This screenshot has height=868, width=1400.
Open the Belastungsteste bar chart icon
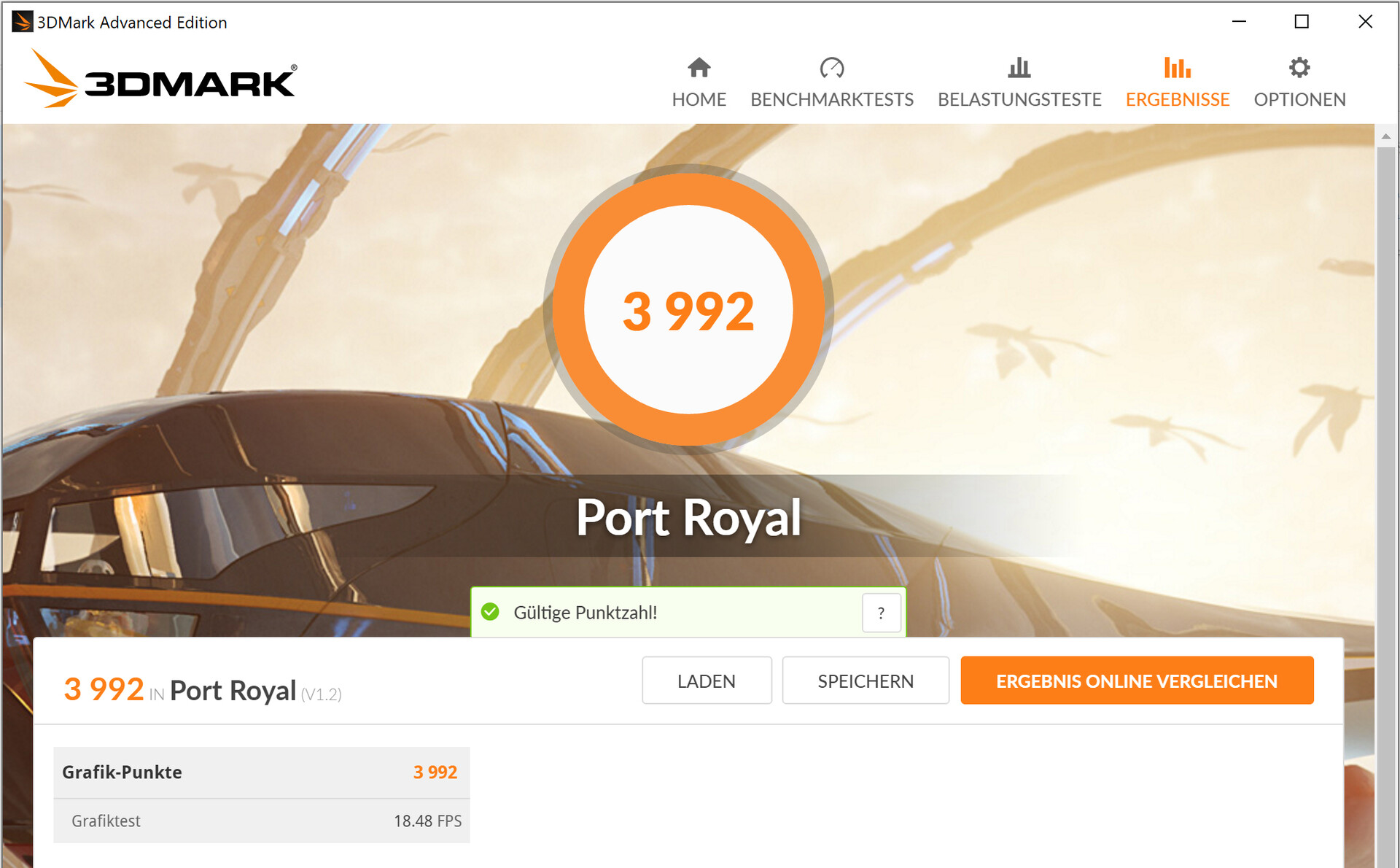(x=1019, y=68)
